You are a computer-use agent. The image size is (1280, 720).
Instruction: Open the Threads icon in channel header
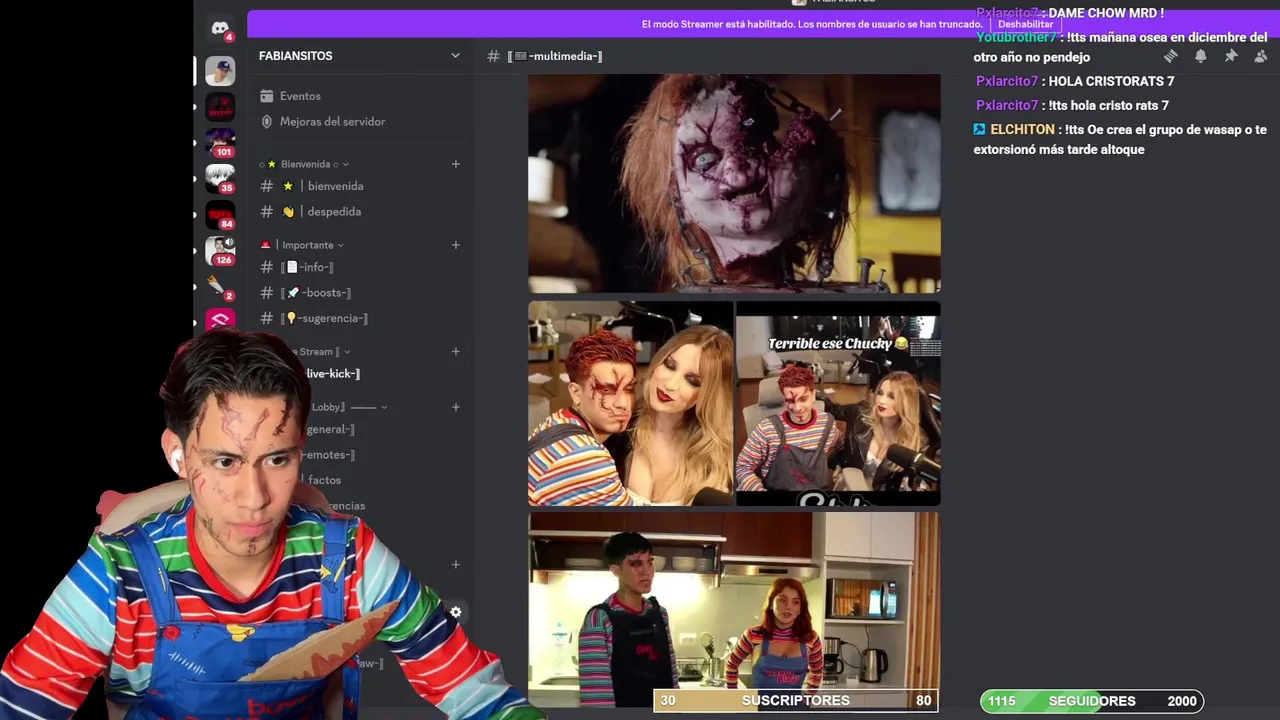click(1170, 56)
